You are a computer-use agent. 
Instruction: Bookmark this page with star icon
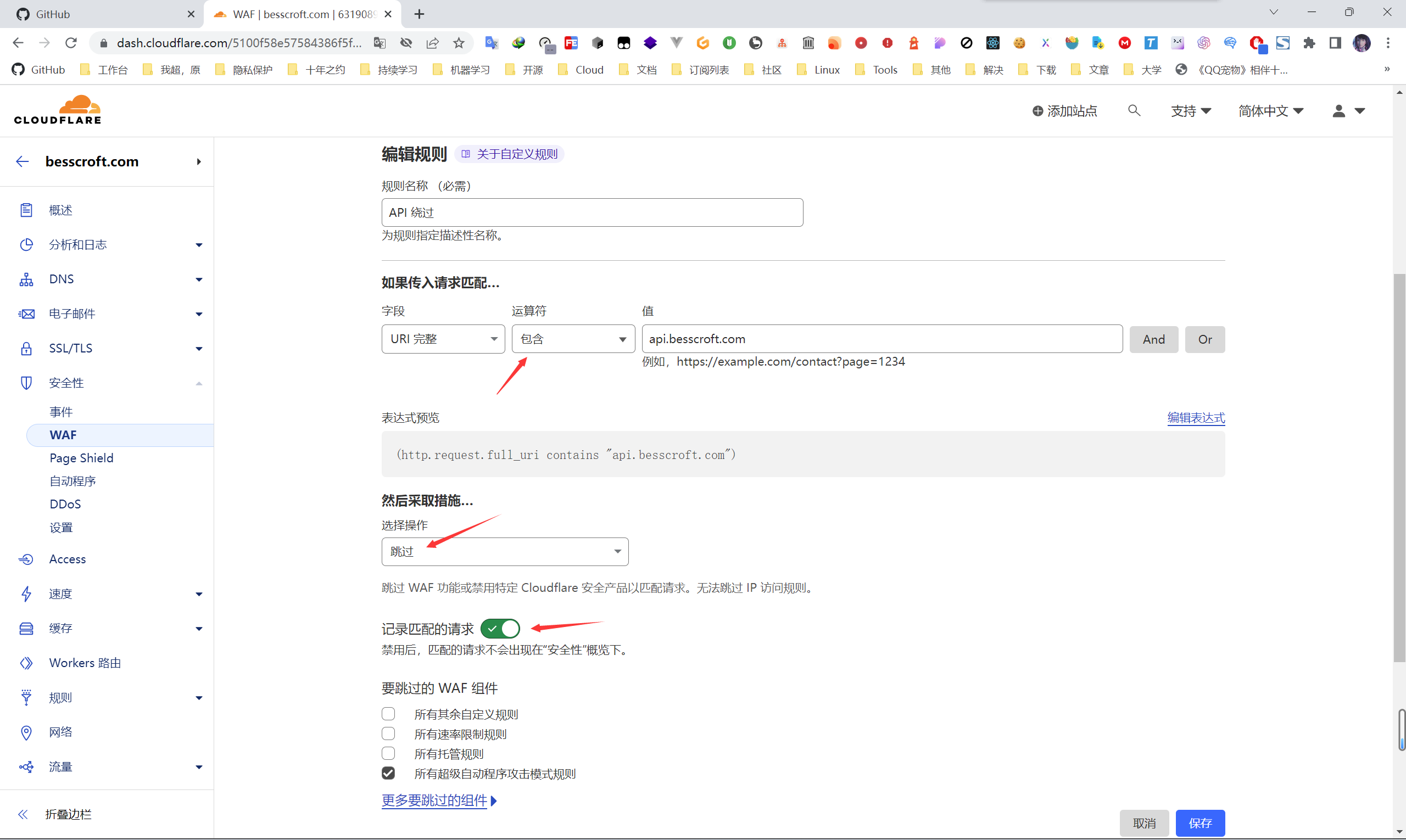459,43
